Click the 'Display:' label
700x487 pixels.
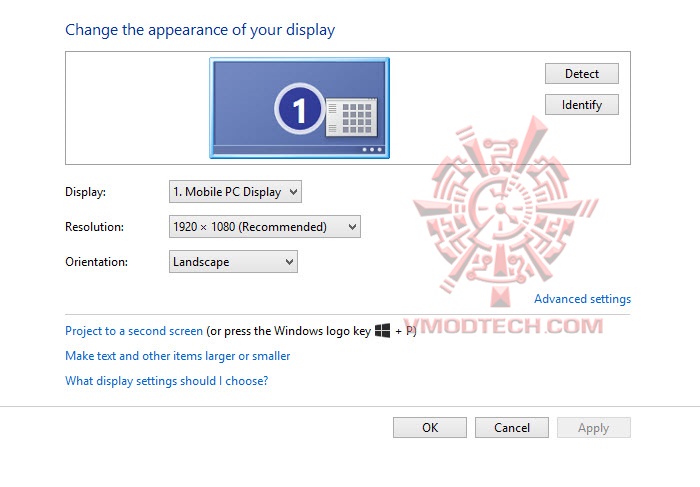(86, 192)
